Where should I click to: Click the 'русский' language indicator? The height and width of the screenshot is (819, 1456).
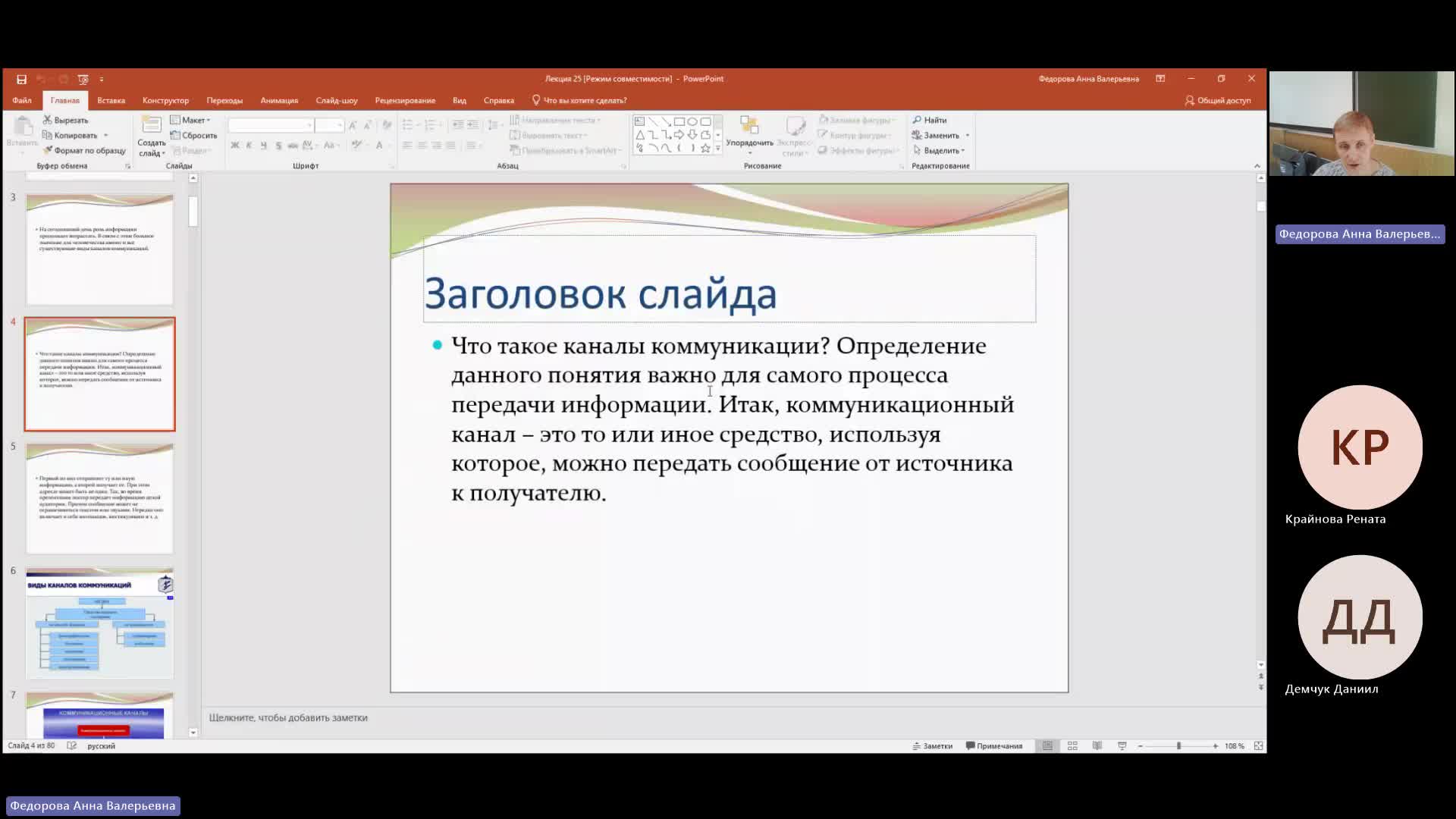pyautogui.click(x=101, y=746)
